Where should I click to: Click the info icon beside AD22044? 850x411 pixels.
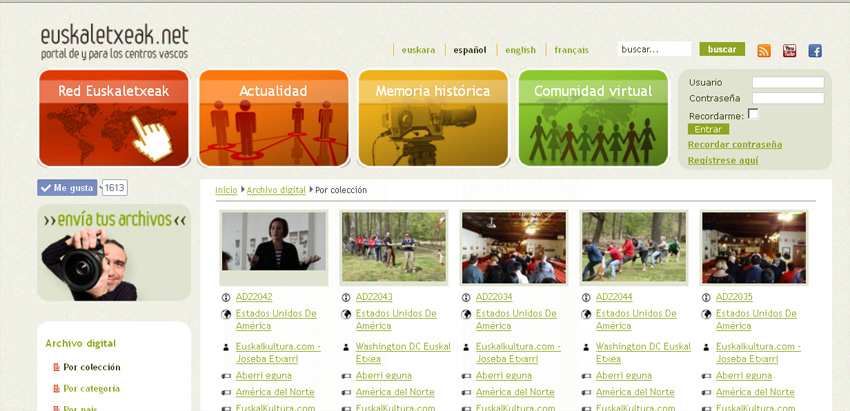[586, 297]
